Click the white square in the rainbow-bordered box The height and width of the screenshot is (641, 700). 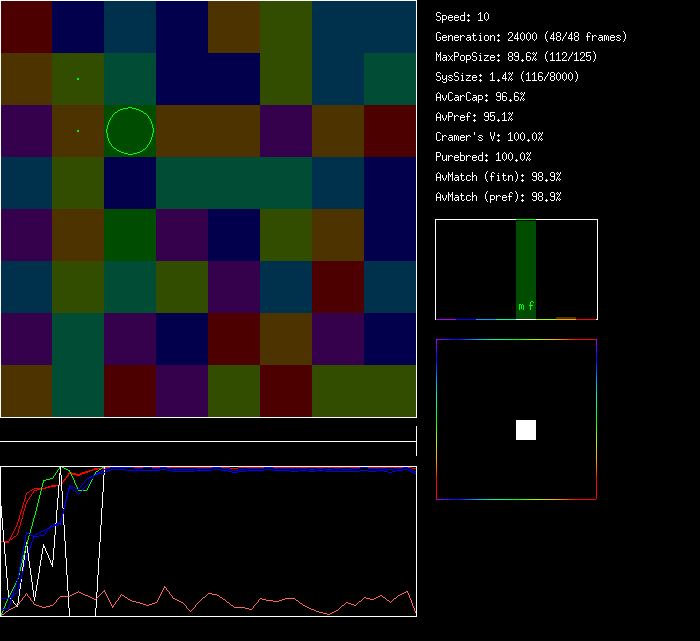tap(526, 430)
